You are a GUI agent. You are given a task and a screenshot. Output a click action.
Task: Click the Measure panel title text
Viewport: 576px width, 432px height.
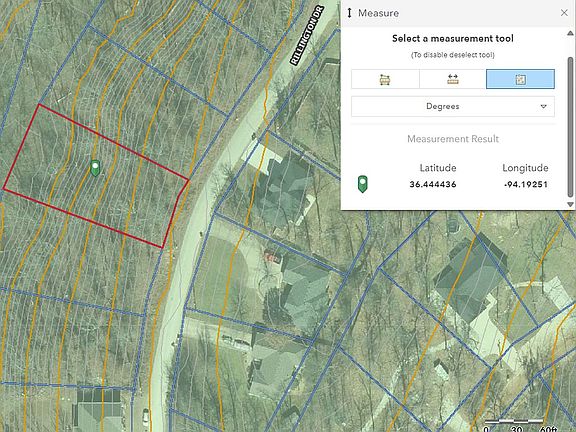pyautogui.click(x=378, y=13)
